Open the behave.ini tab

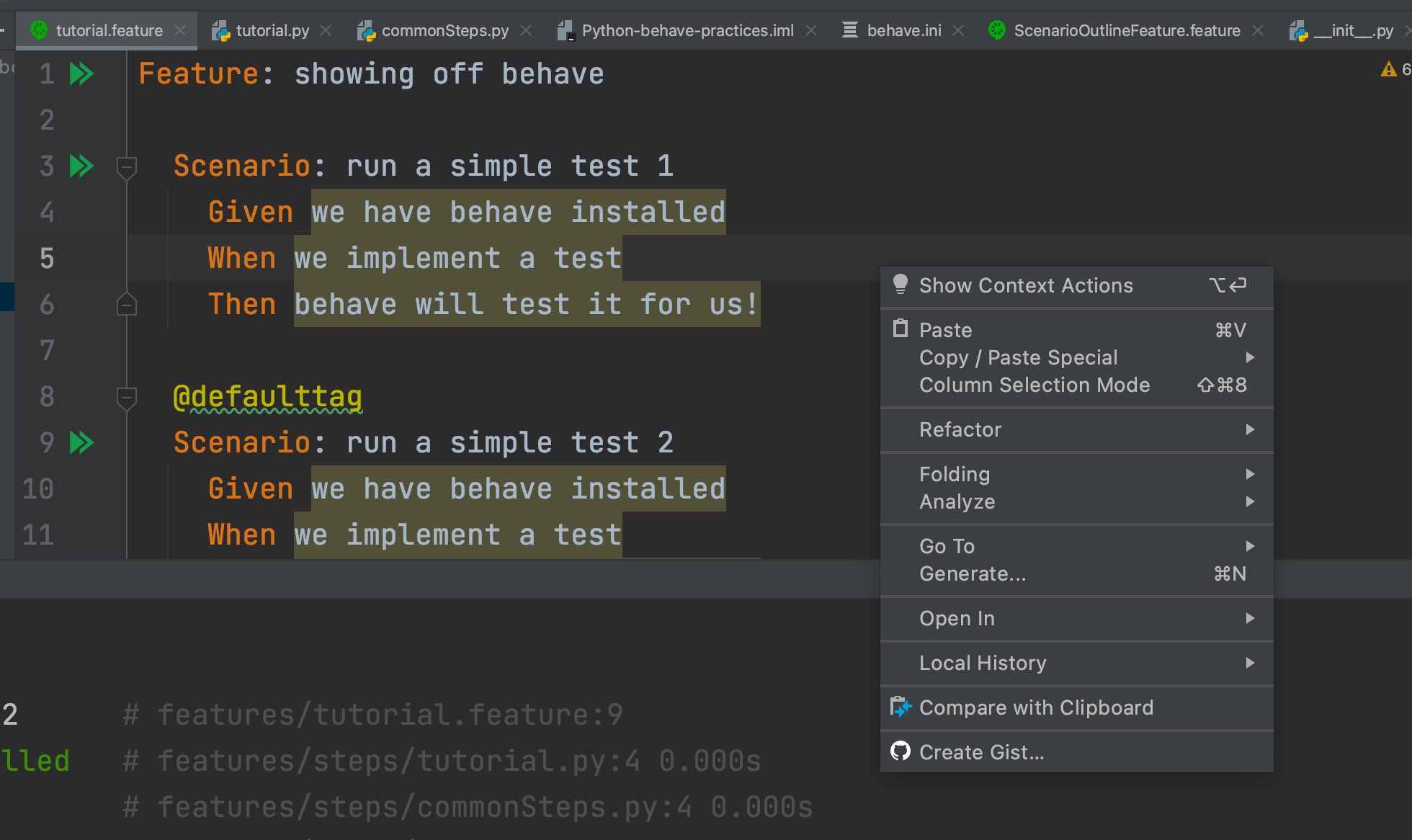point(903,30)
